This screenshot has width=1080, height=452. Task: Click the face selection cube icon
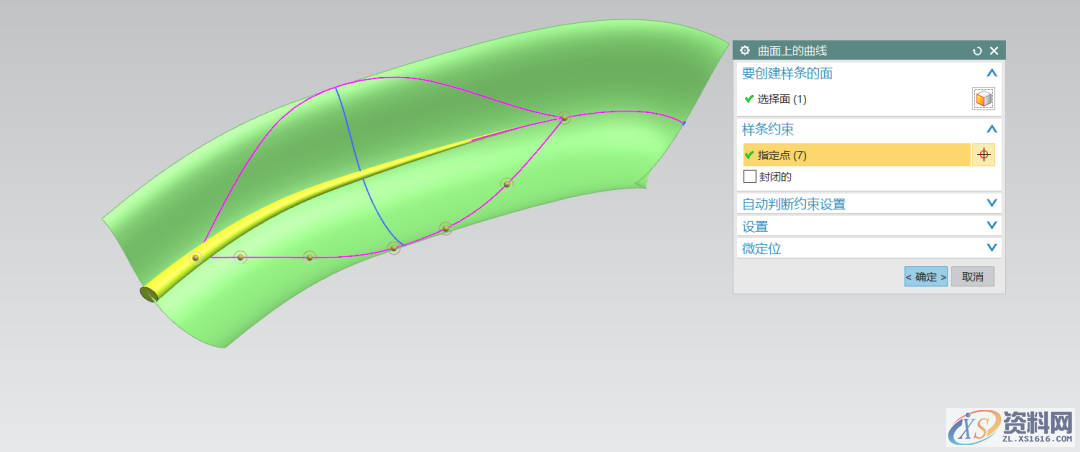(x=984, y=99)
